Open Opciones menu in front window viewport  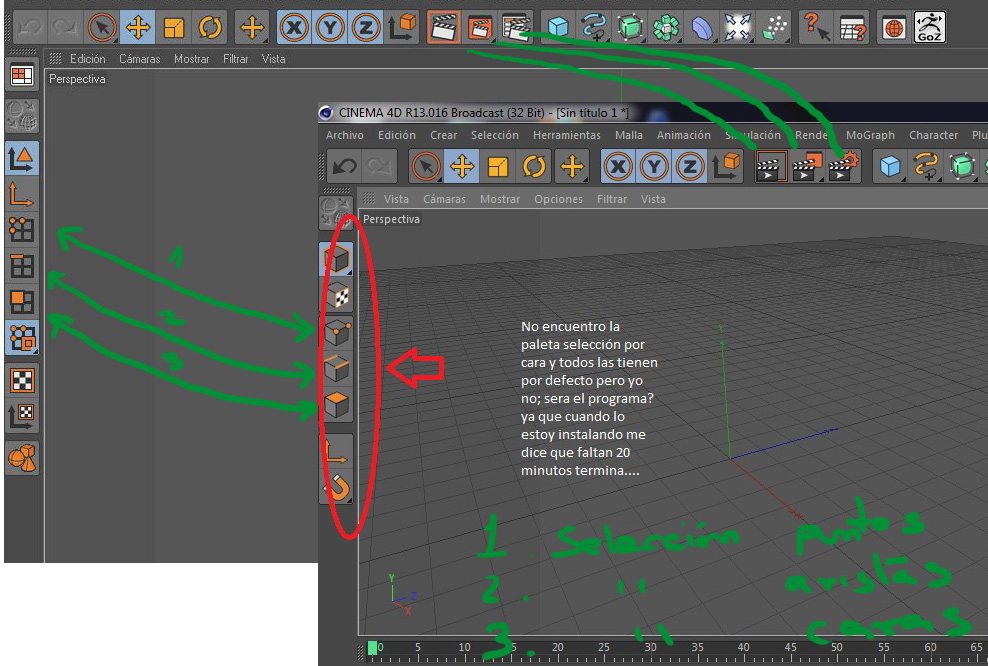[558, 199]
